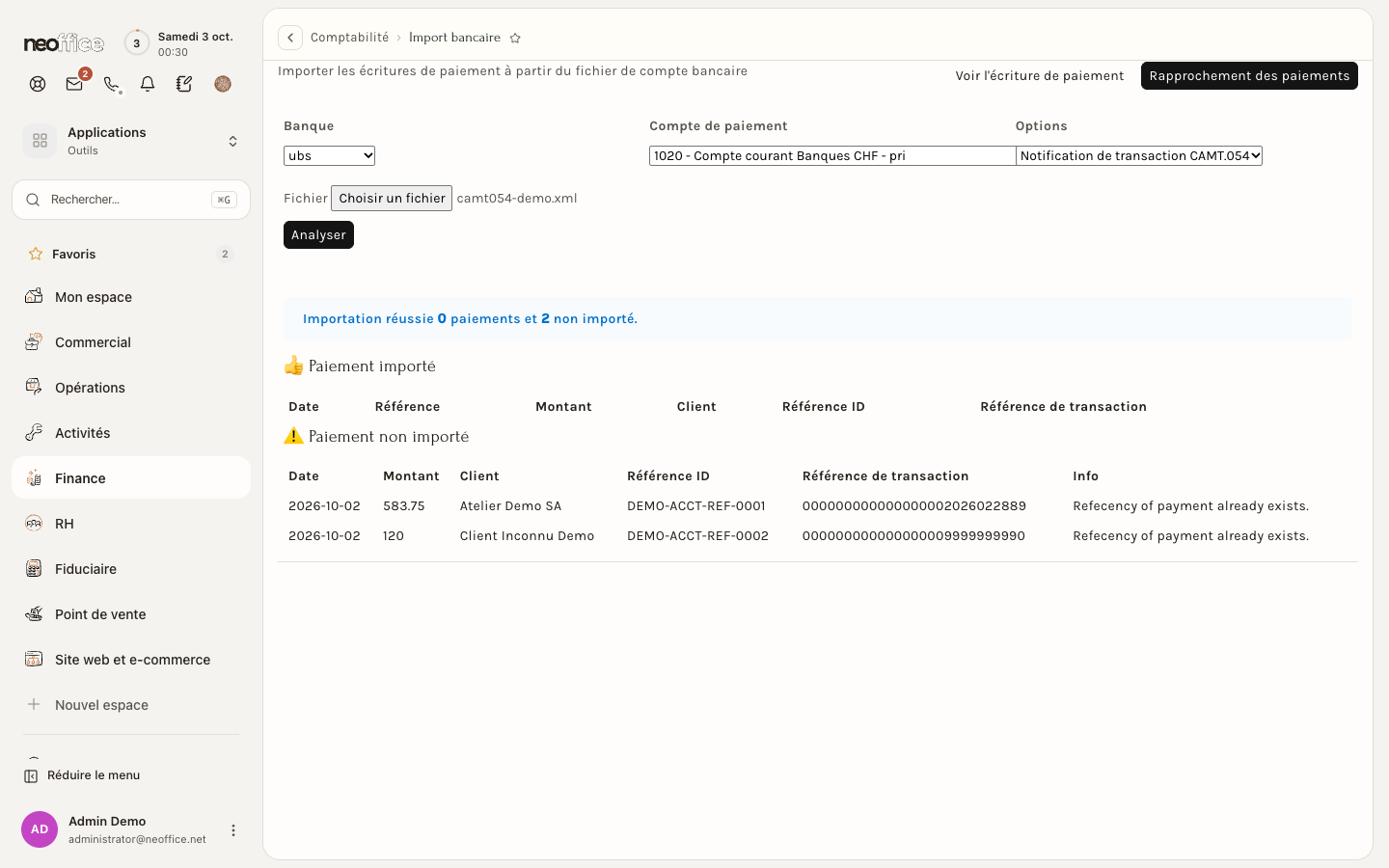Open the Commercial section

click(131, 342)
